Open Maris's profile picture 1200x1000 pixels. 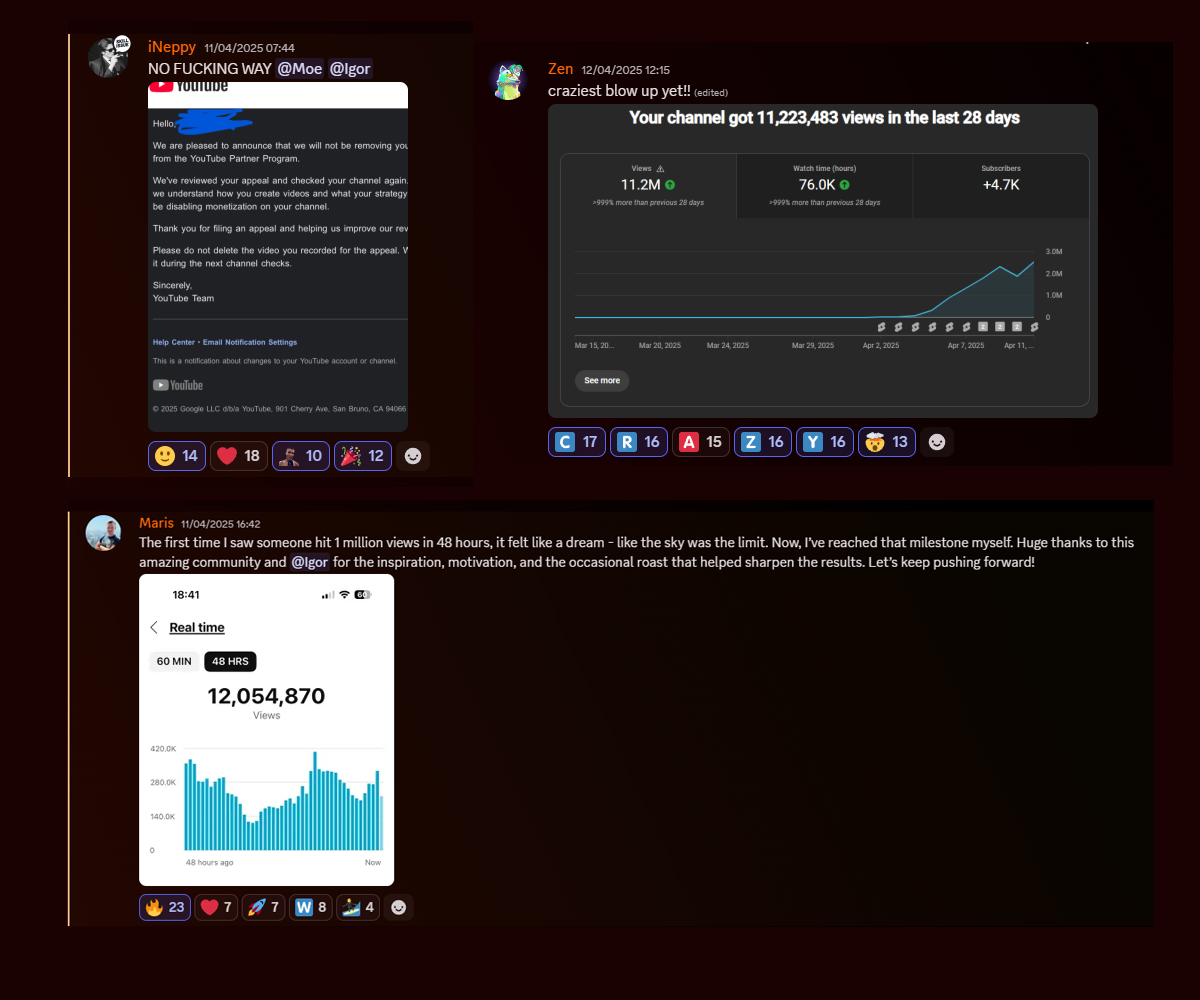point(104,533)
